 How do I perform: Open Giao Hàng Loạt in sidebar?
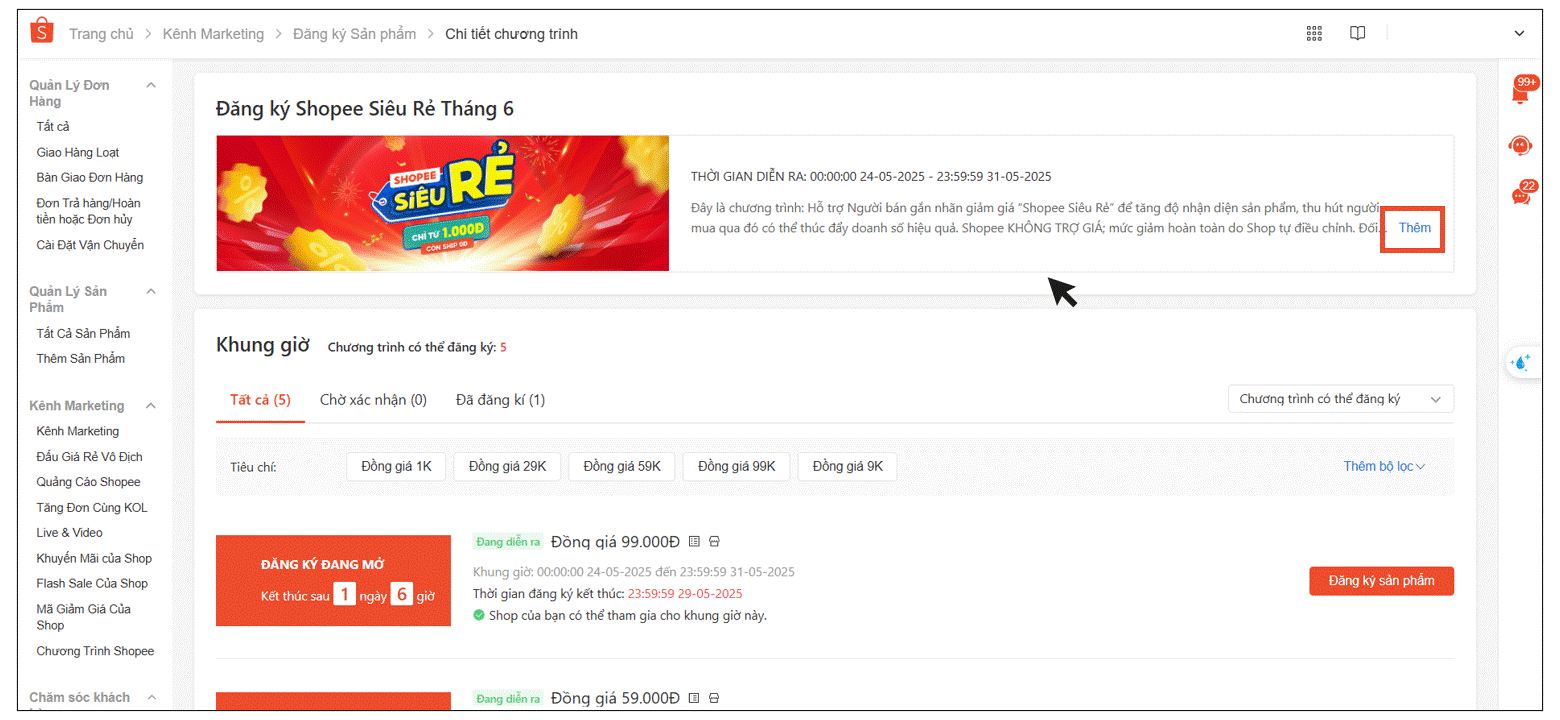click(78, 152)
